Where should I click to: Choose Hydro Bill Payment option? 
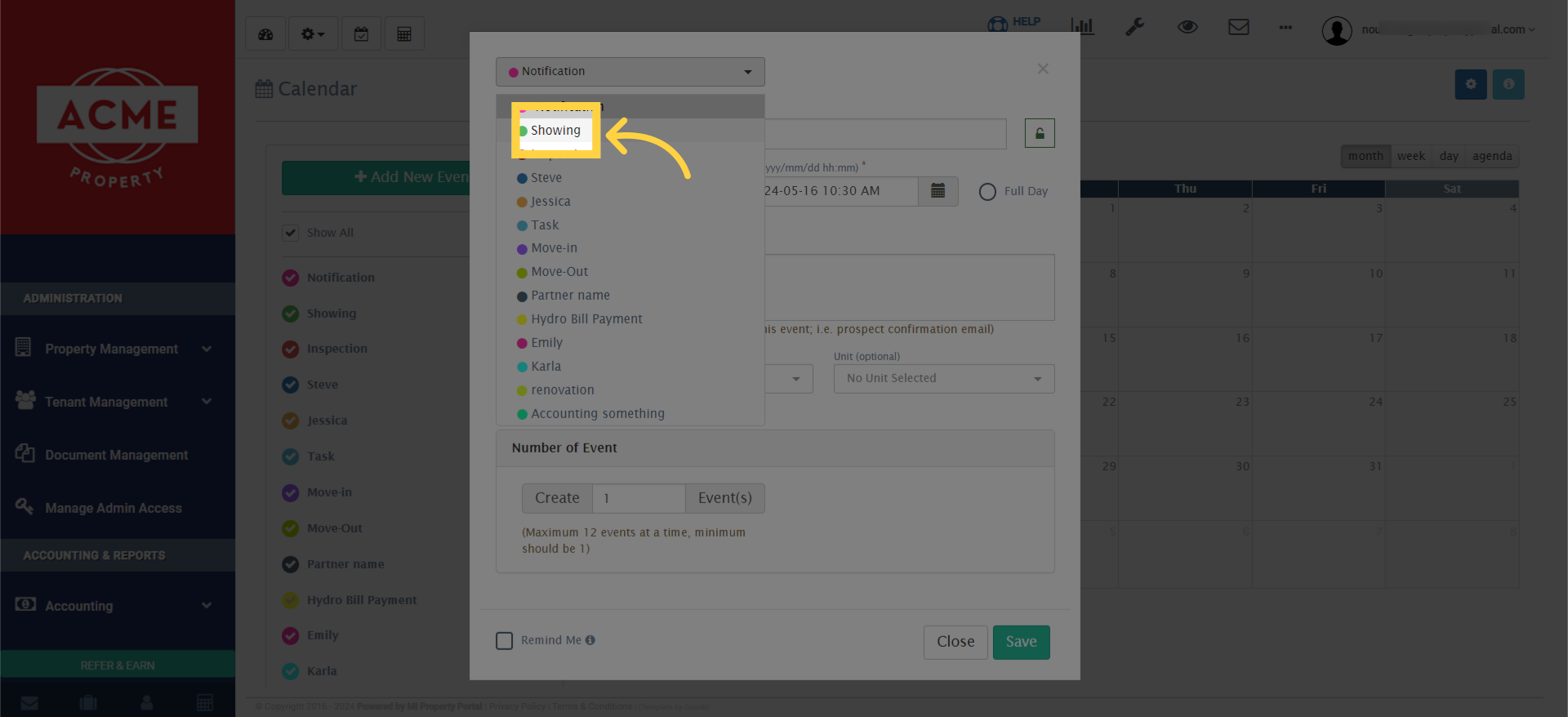(630, 319)
